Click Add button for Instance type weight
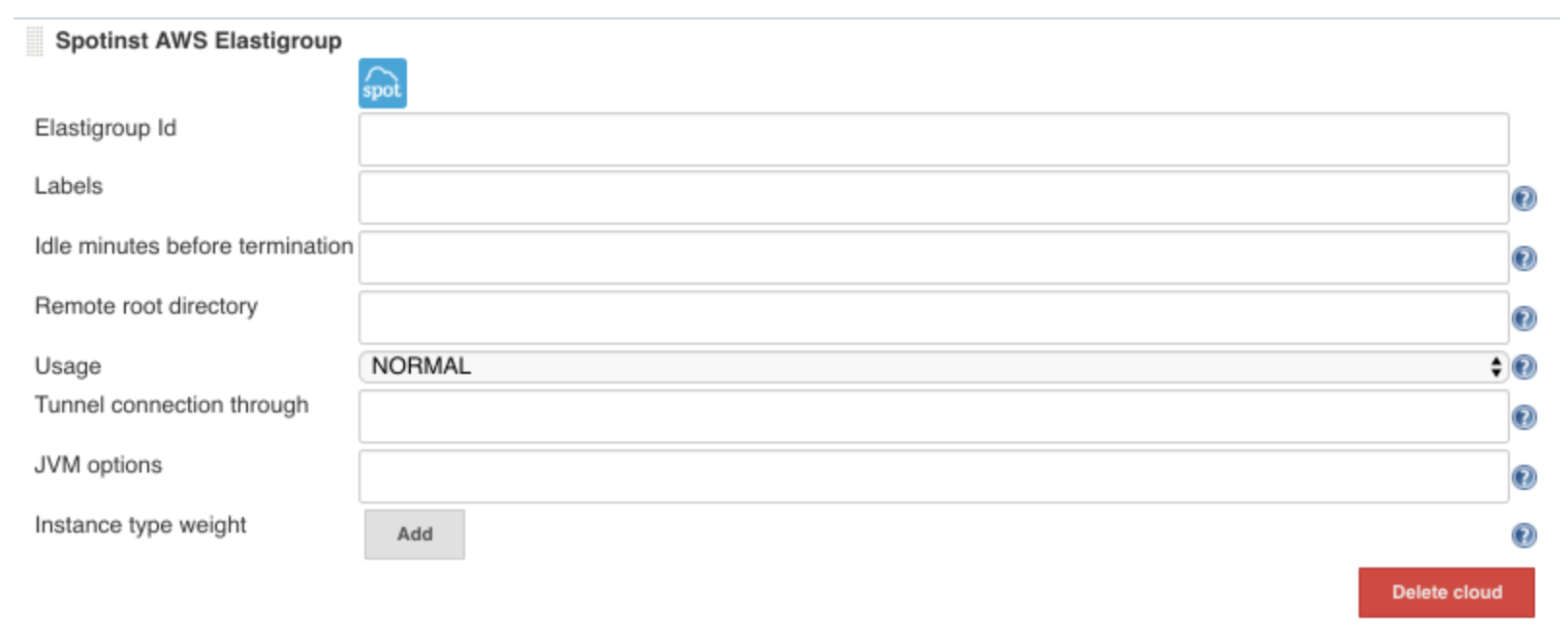The image size is (1568, 643). (414, 535)
